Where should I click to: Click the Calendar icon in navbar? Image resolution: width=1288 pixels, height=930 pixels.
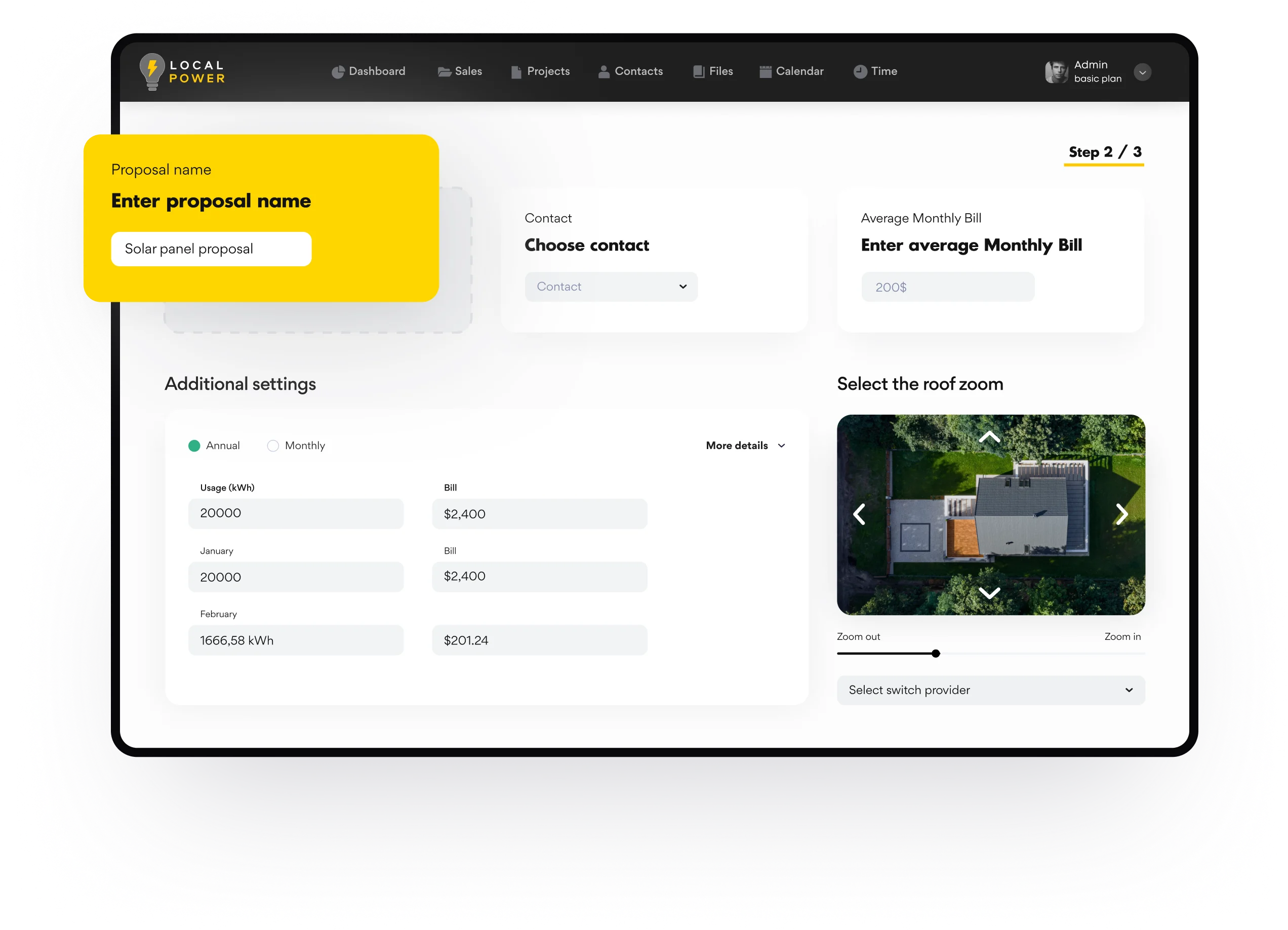[x=765, y=71]
